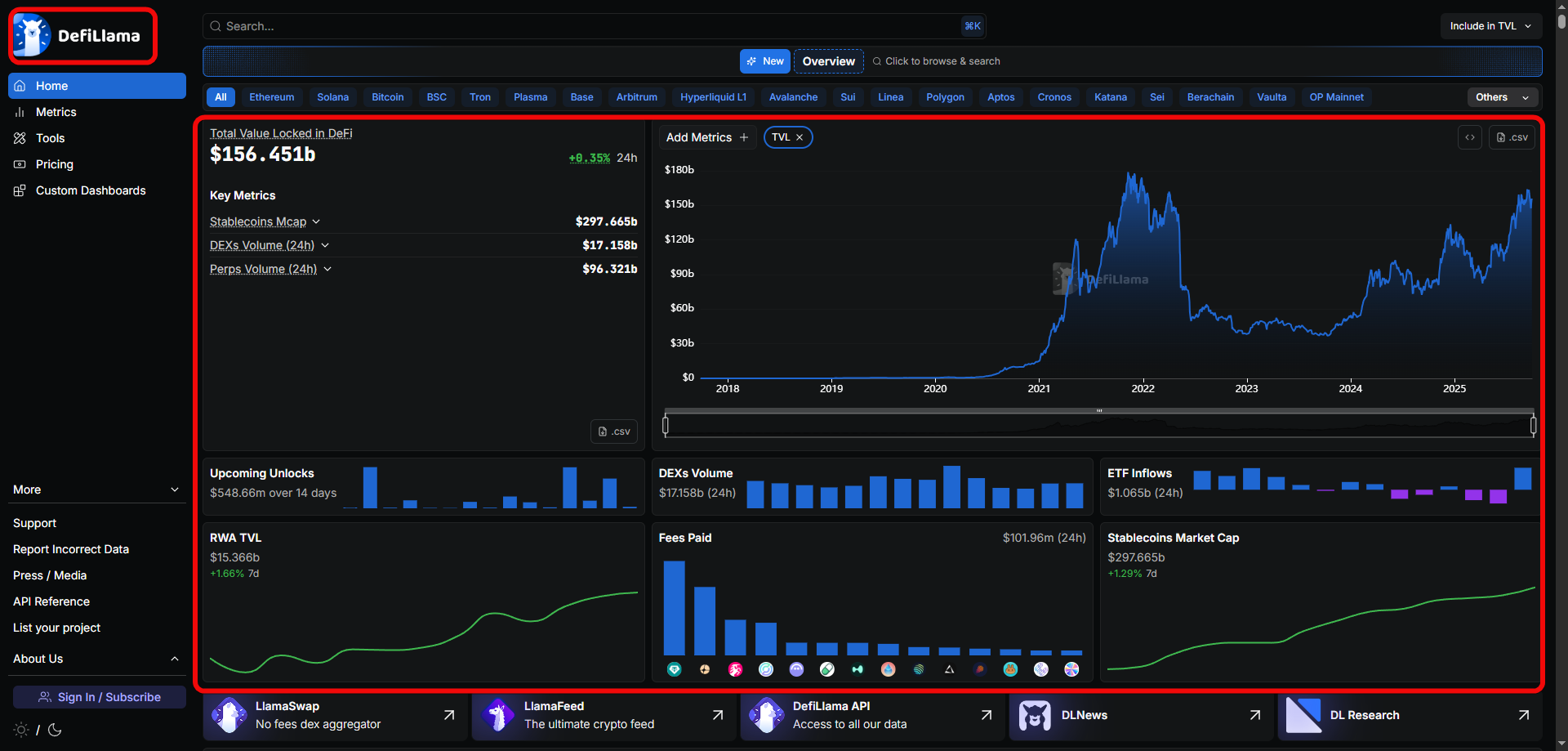The image size is (1568, 751).
Task: Open LlamaSwap external link arrow
Action: point(448,715)
